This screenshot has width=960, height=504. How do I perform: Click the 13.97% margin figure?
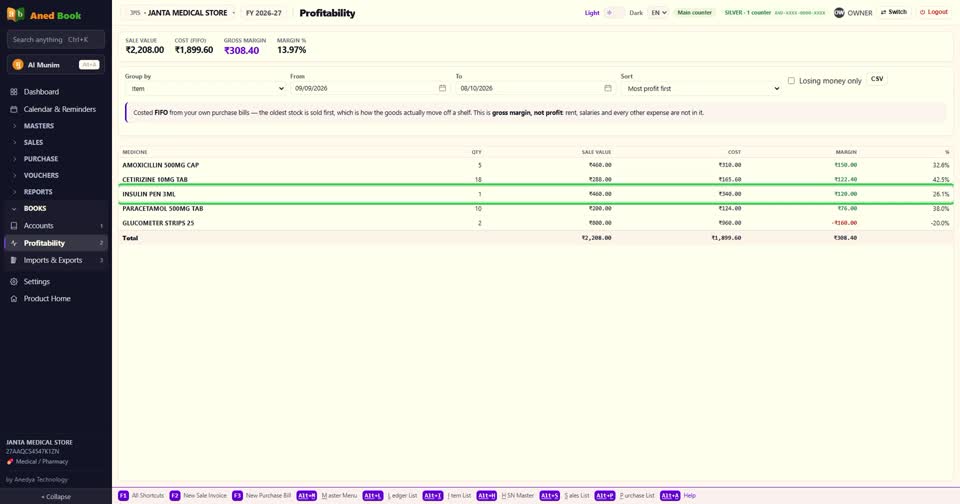(291, 50)
